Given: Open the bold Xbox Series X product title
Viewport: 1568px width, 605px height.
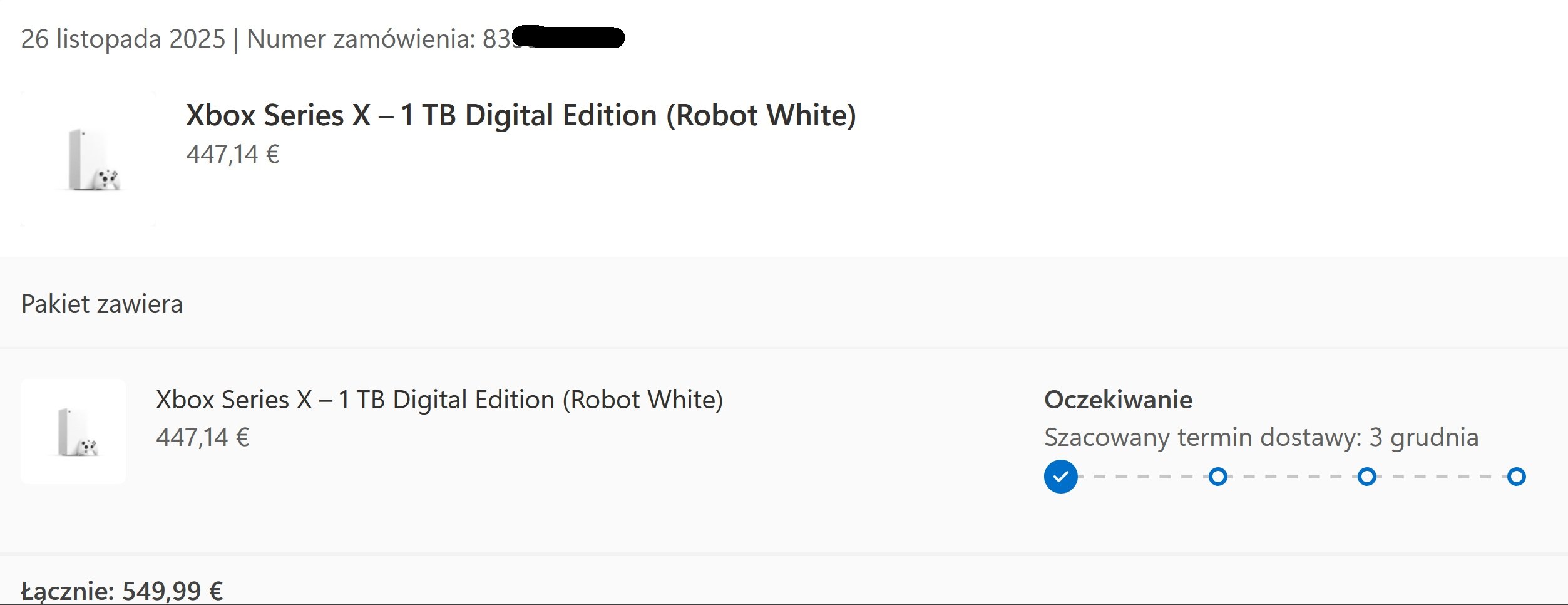Looking at the screenshot, I should coord(521,115).
